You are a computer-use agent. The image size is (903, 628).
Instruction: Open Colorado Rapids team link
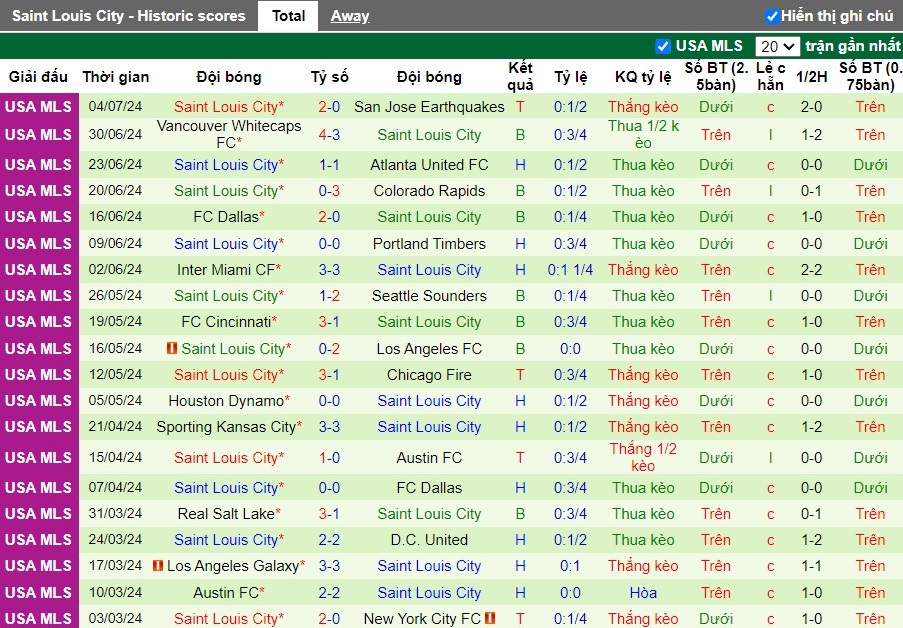[x=429, y=191]
